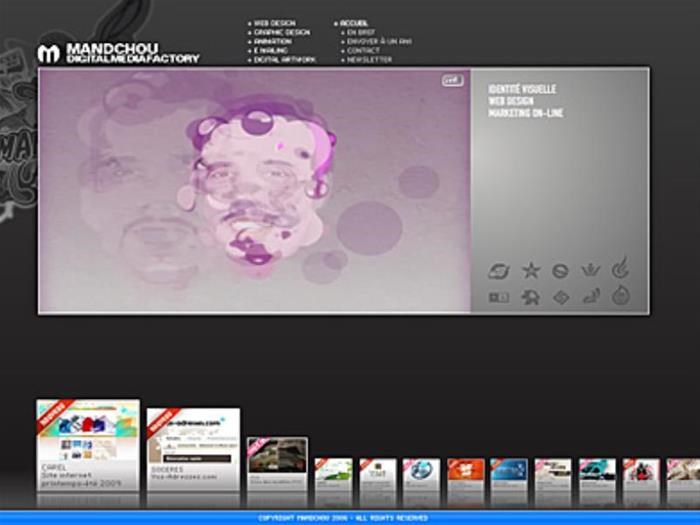
Task: Click the Contact link
Action: [x=363, y=50]
